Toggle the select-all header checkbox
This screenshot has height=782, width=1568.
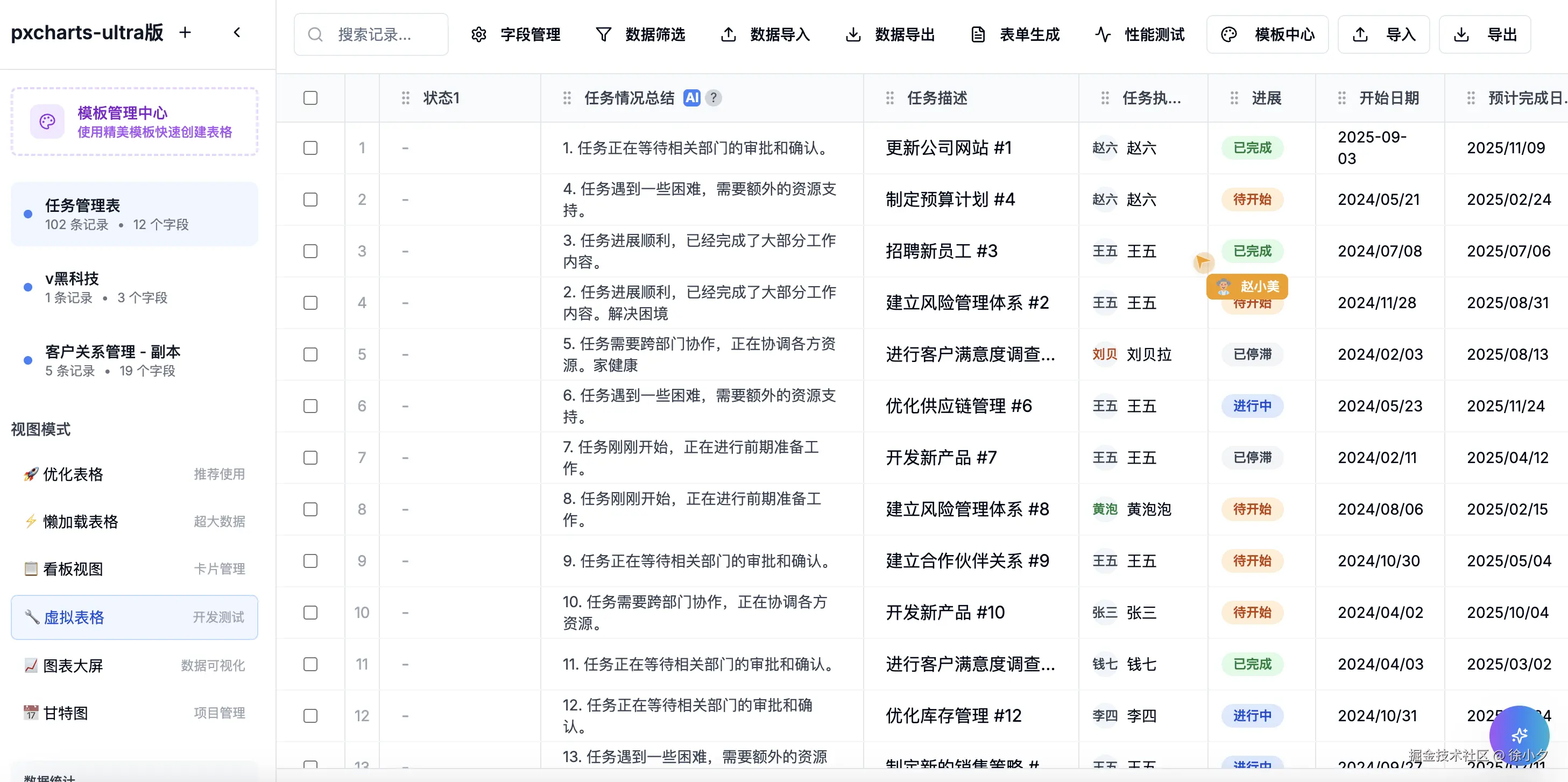coord(310,98)
